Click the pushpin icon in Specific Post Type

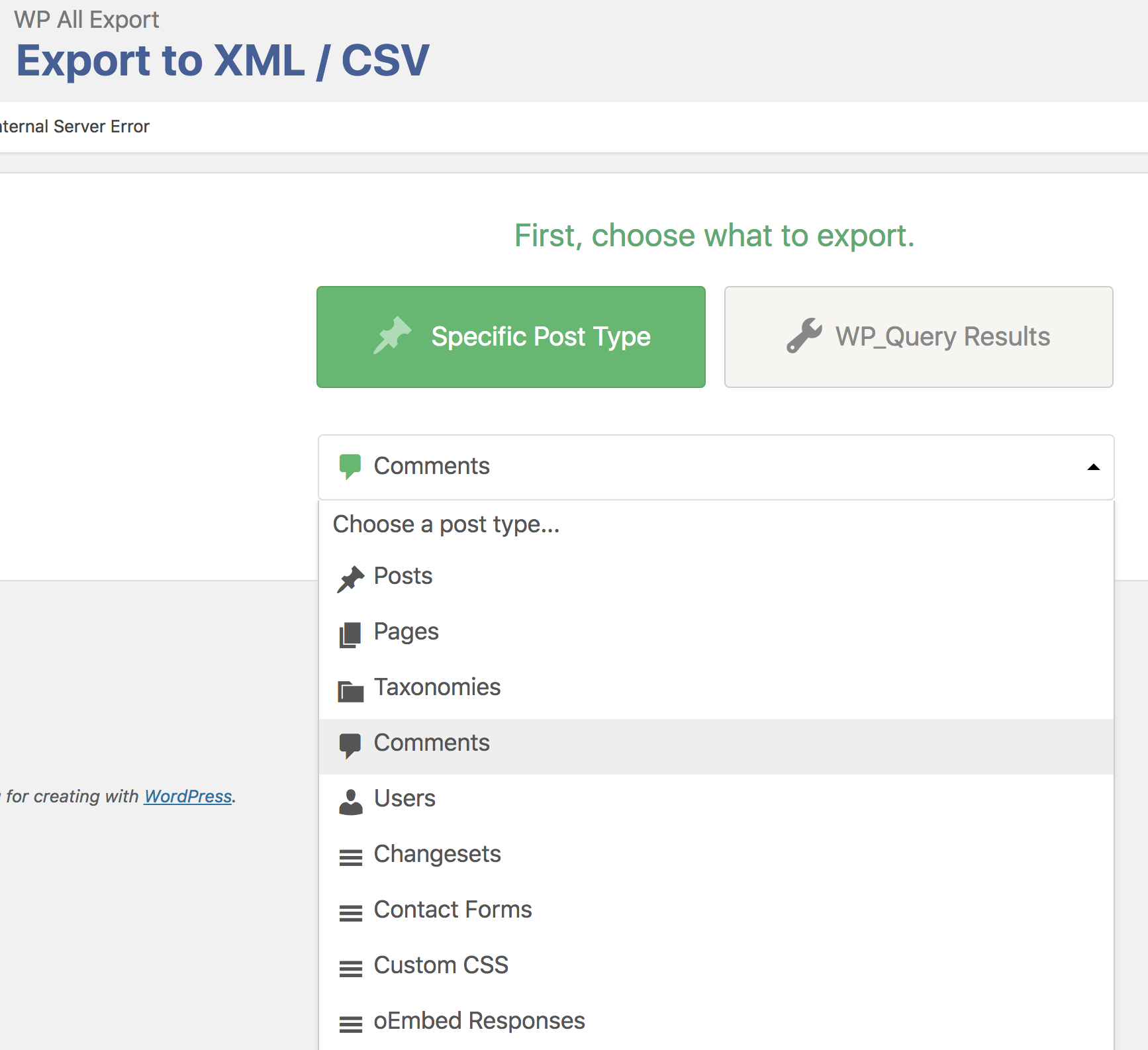(x=392, y=335)
